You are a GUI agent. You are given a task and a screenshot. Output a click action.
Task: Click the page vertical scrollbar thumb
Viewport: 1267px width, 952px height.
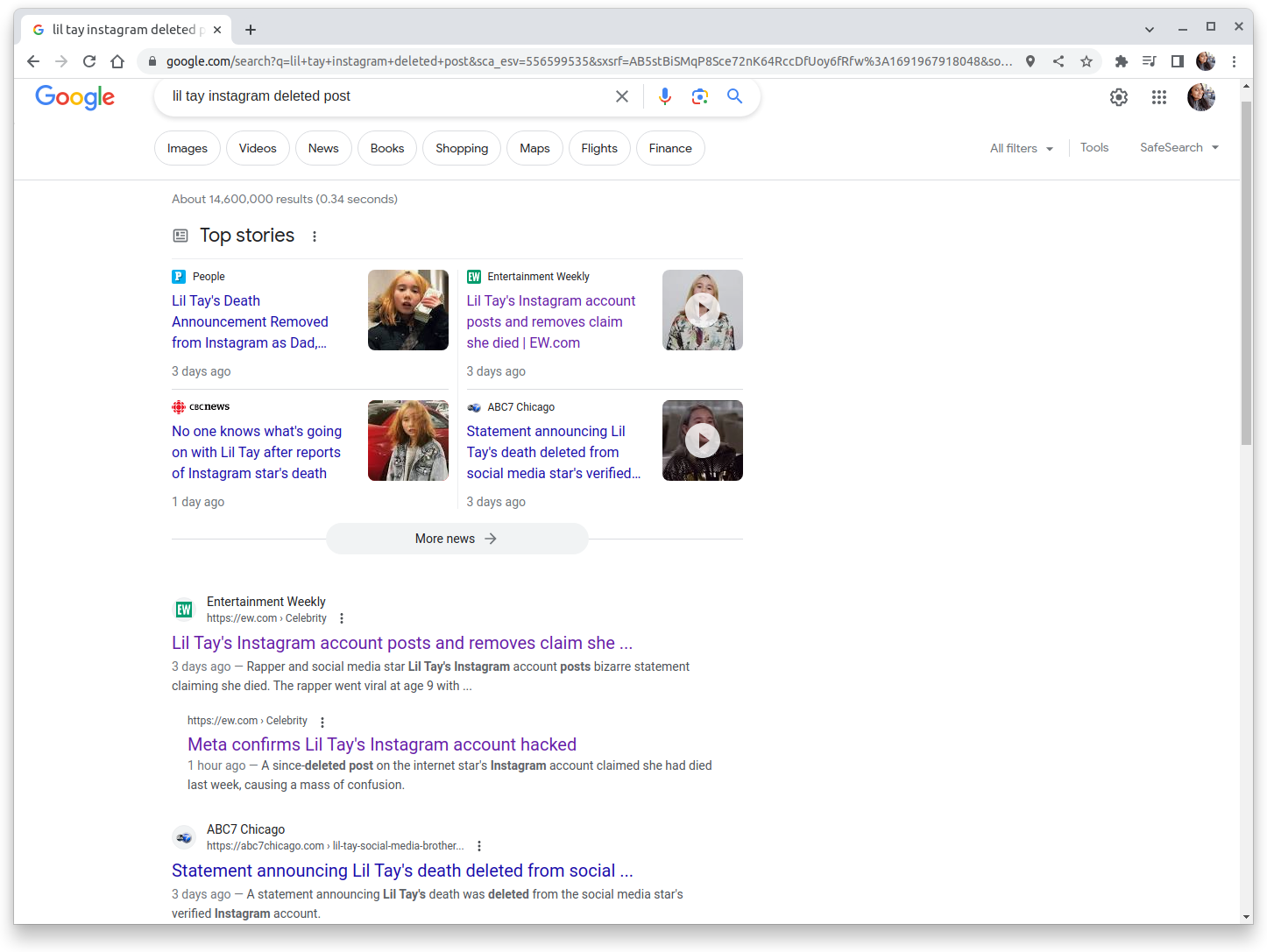pos(1246,273)
